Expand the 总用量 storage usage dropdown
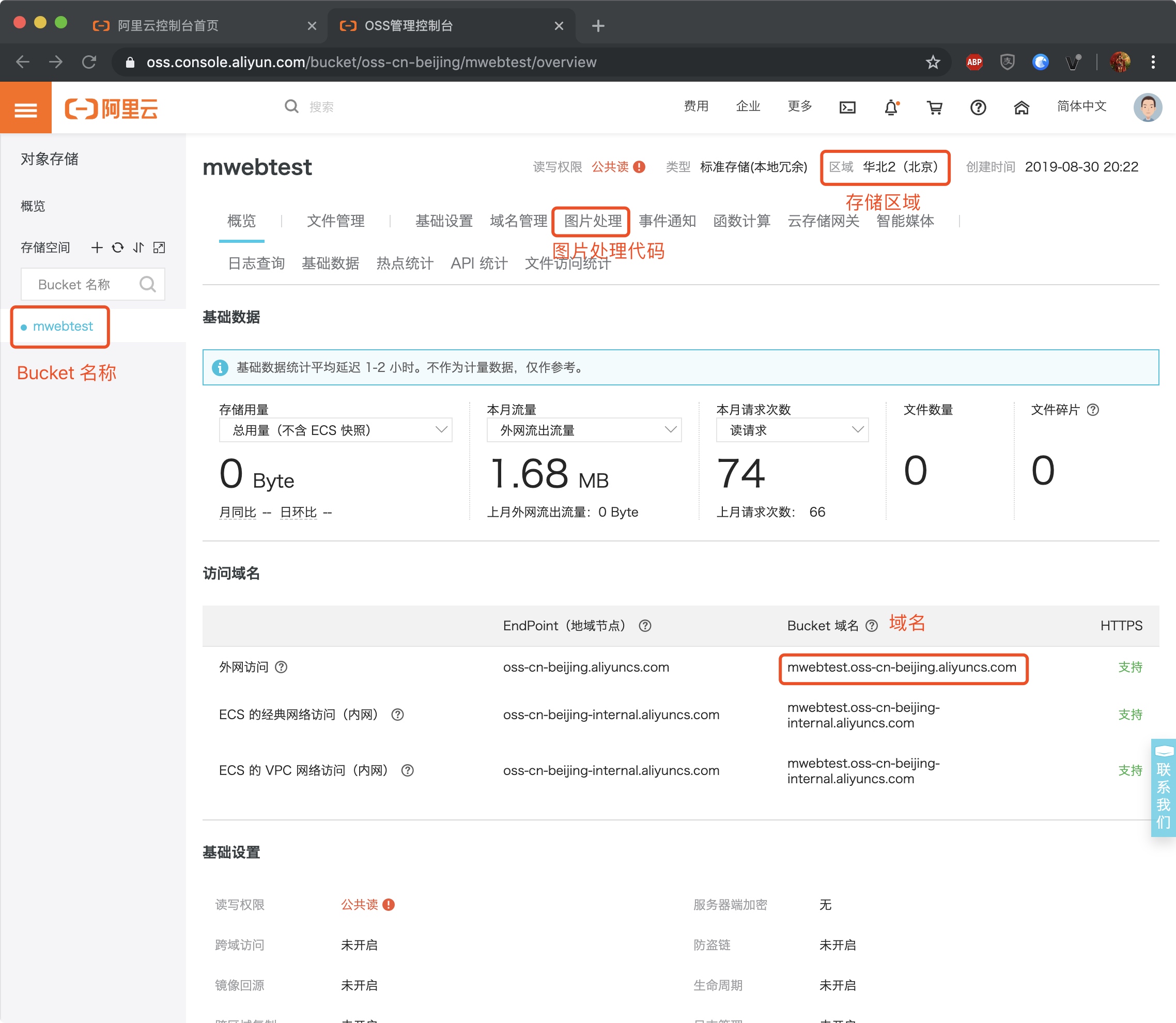 click(x=335, y=430)
